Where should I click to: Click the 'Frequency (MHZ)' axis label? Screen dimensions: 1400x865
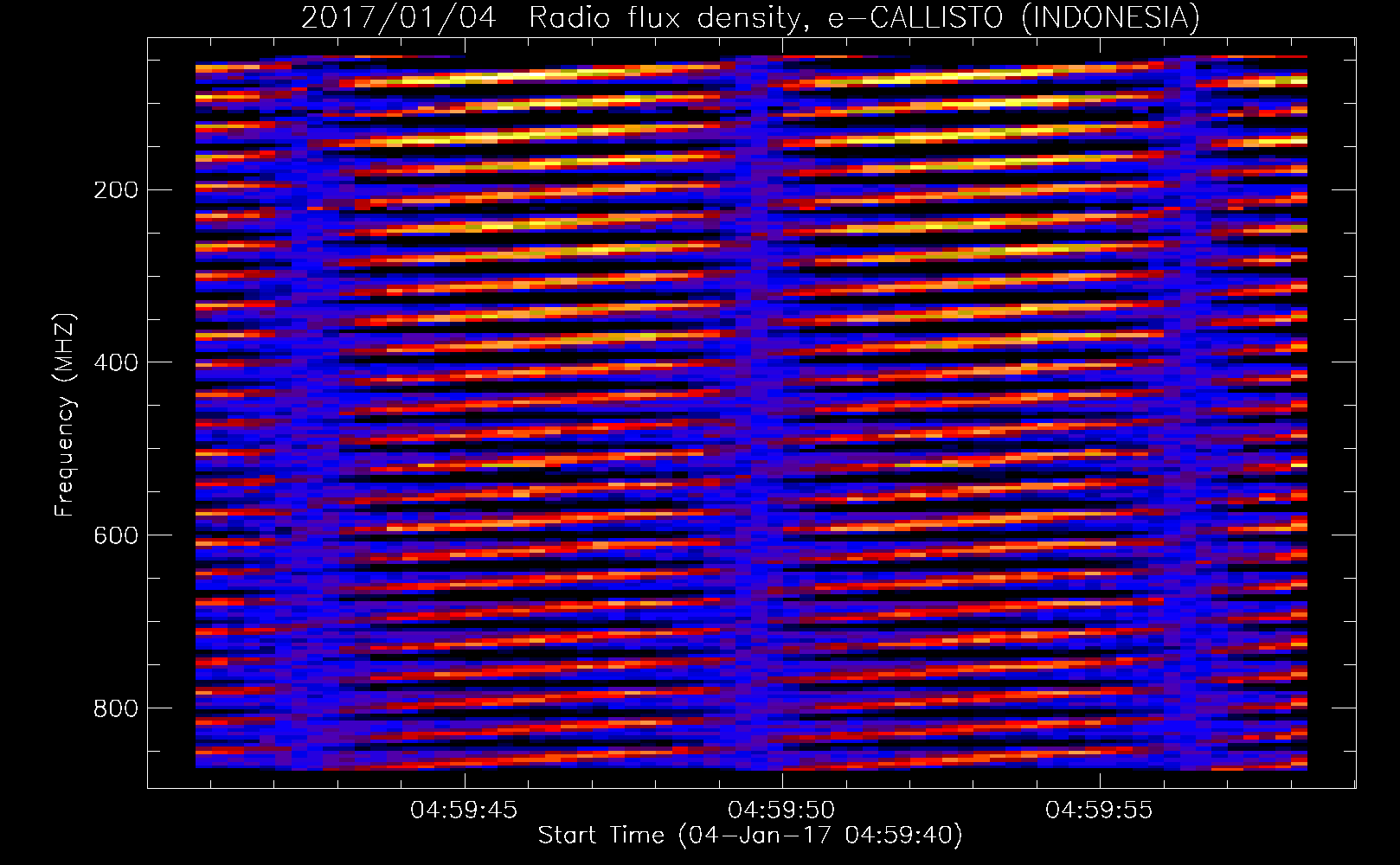pos(65,415)
